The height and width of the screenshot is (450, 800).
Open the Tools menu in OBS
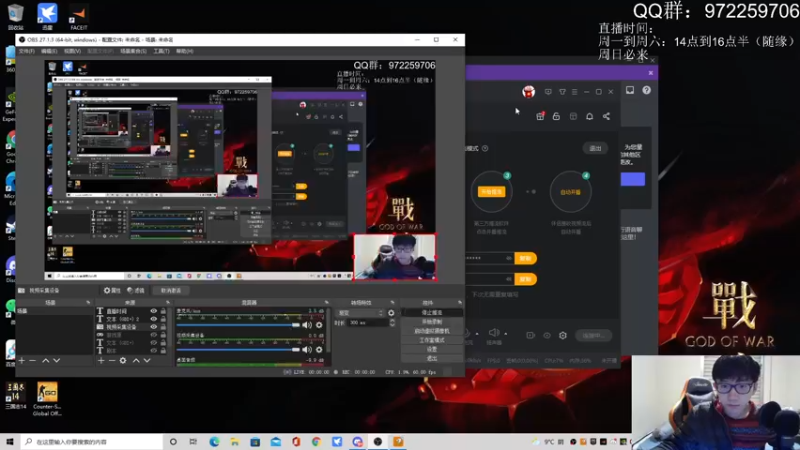[x=161, y=51]
